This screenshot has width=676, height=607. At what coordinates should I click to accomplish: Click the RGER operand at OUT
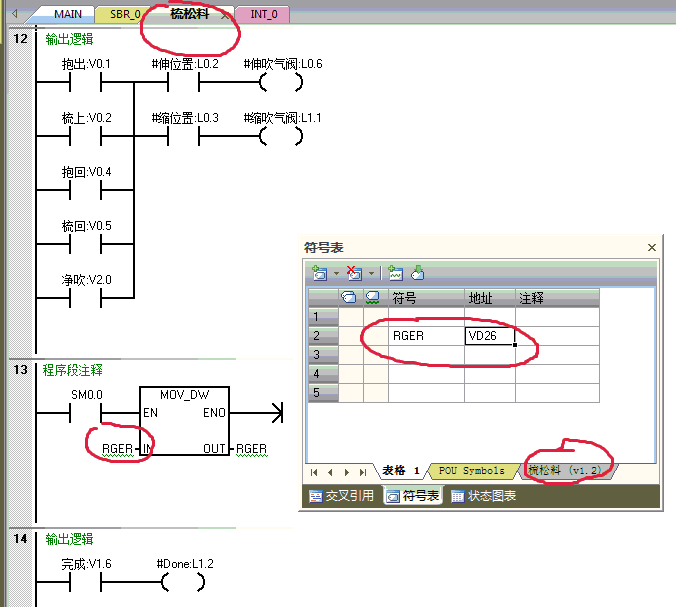[251, 449]
